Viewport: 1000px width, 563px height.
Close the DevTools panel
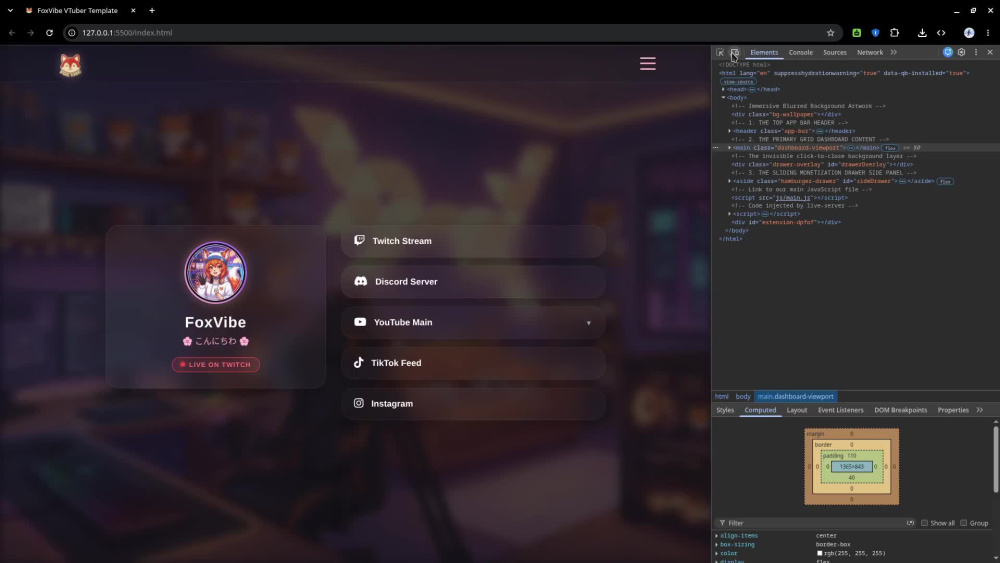coord(990,52)
